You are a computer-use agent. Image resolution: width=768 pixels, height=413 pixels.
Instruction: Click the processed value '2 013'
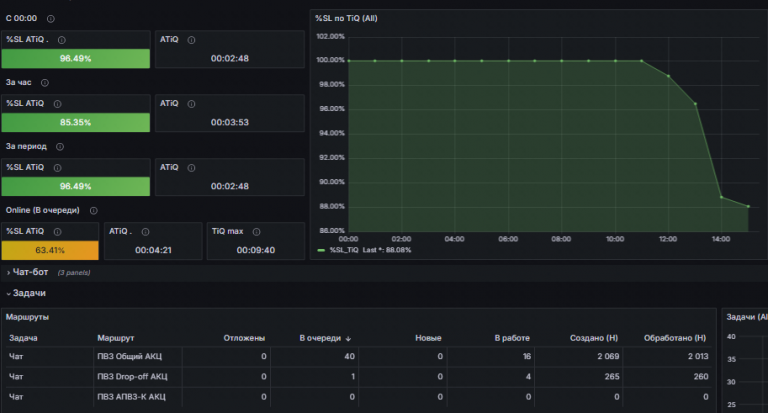click(697, 356)
